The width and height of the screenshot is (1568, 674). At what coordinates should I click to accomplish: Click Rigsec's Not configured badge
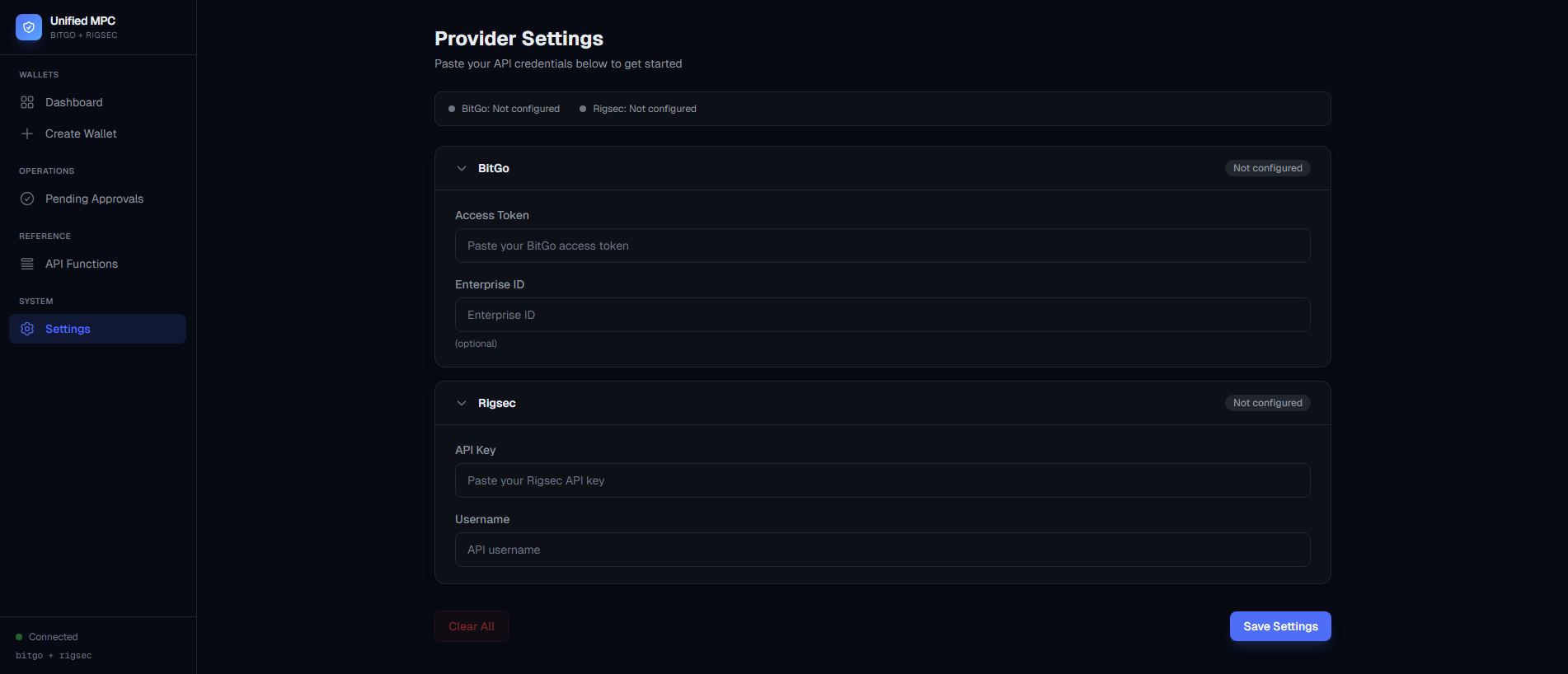[1268, 403]
